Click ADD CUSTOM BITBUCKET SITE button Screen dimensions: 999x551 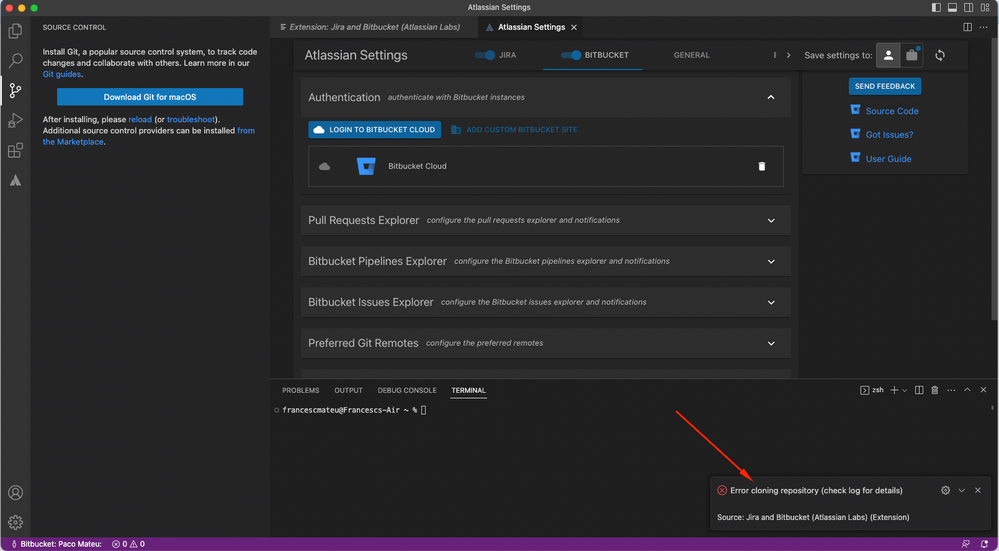[x=514, y=130]
